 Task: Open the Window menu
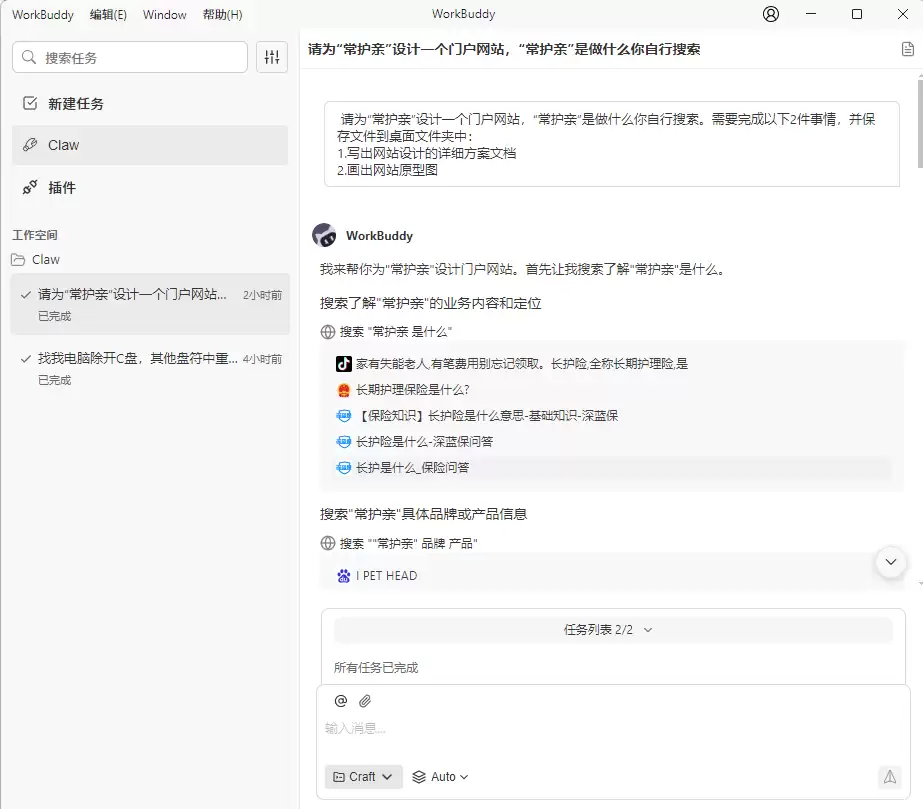tap(164, 15)
